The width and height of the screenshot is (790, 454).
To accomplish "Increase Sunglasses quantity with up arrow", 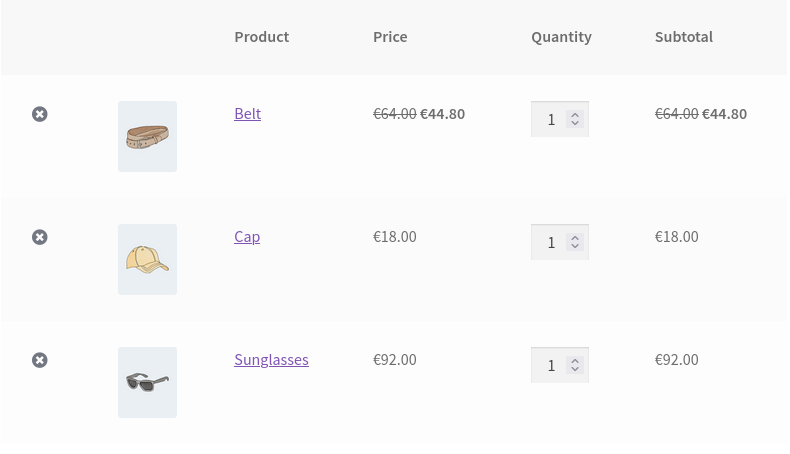I will pos(575,361).
